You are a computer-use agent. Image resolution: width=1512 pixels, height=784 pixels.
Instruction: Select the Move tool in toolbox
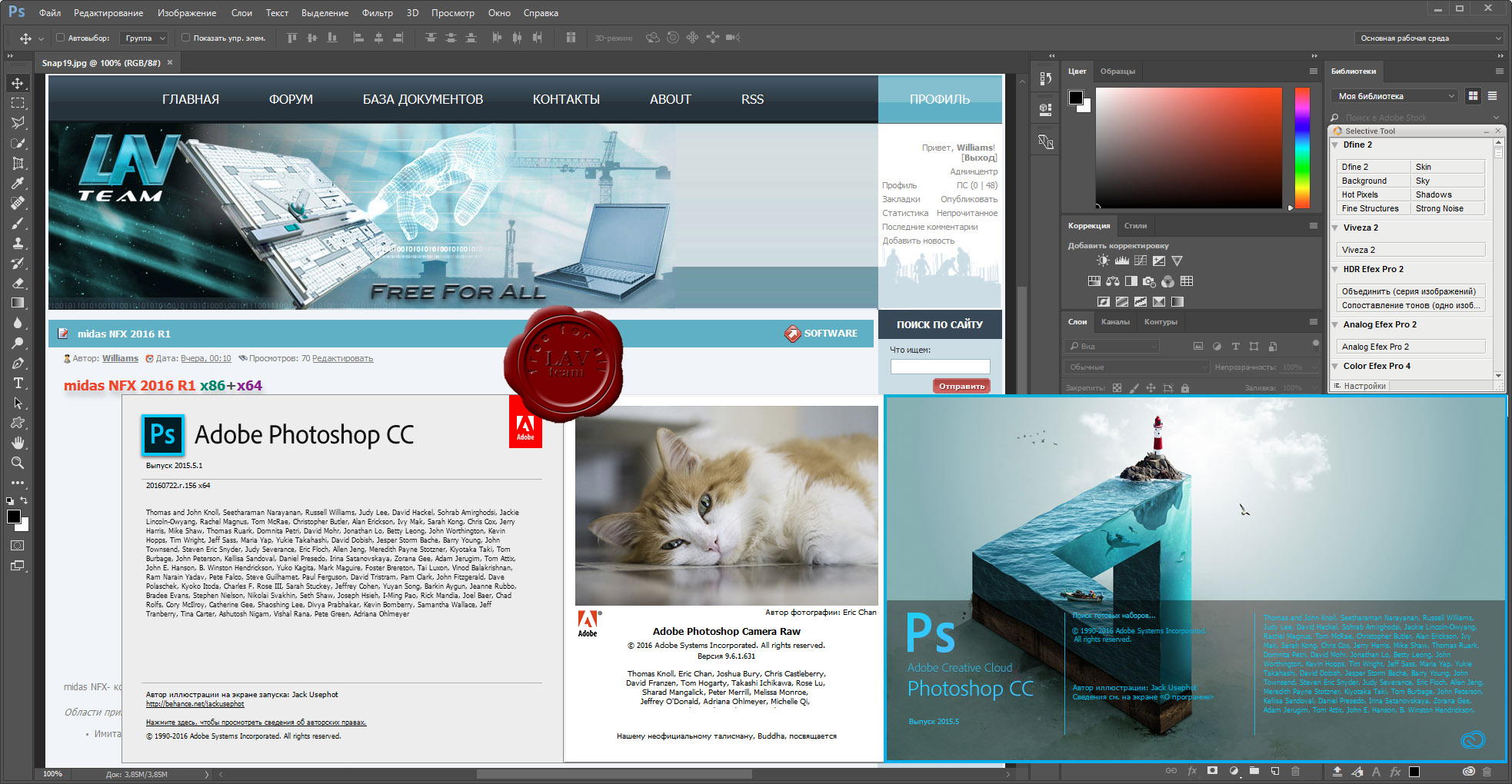point(18,83)
